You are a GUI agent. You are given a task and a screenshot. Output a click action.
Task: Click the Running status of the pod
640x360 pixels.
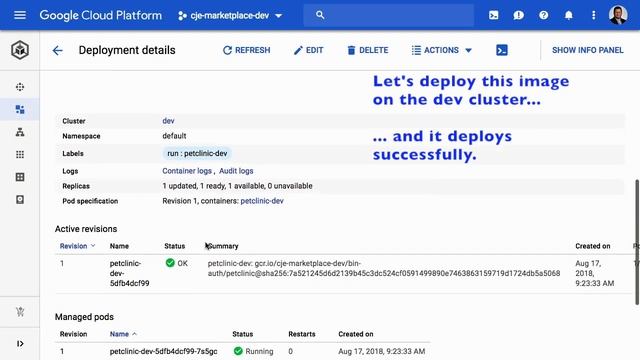(253, 351)
